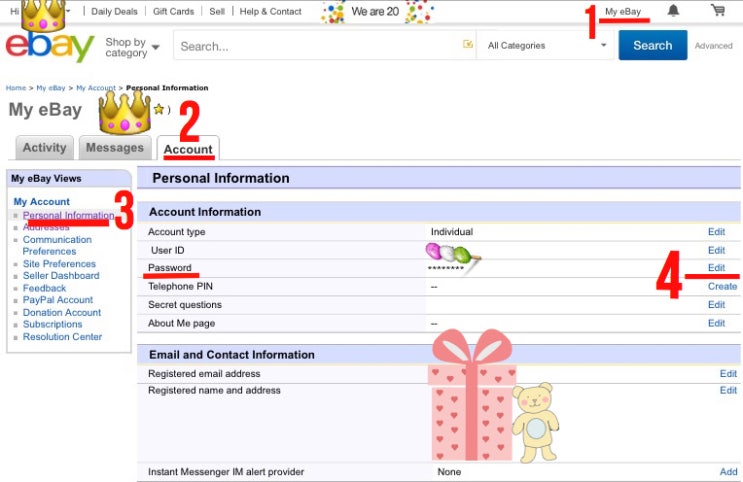Open the shopping cart icon

[717, 11]
